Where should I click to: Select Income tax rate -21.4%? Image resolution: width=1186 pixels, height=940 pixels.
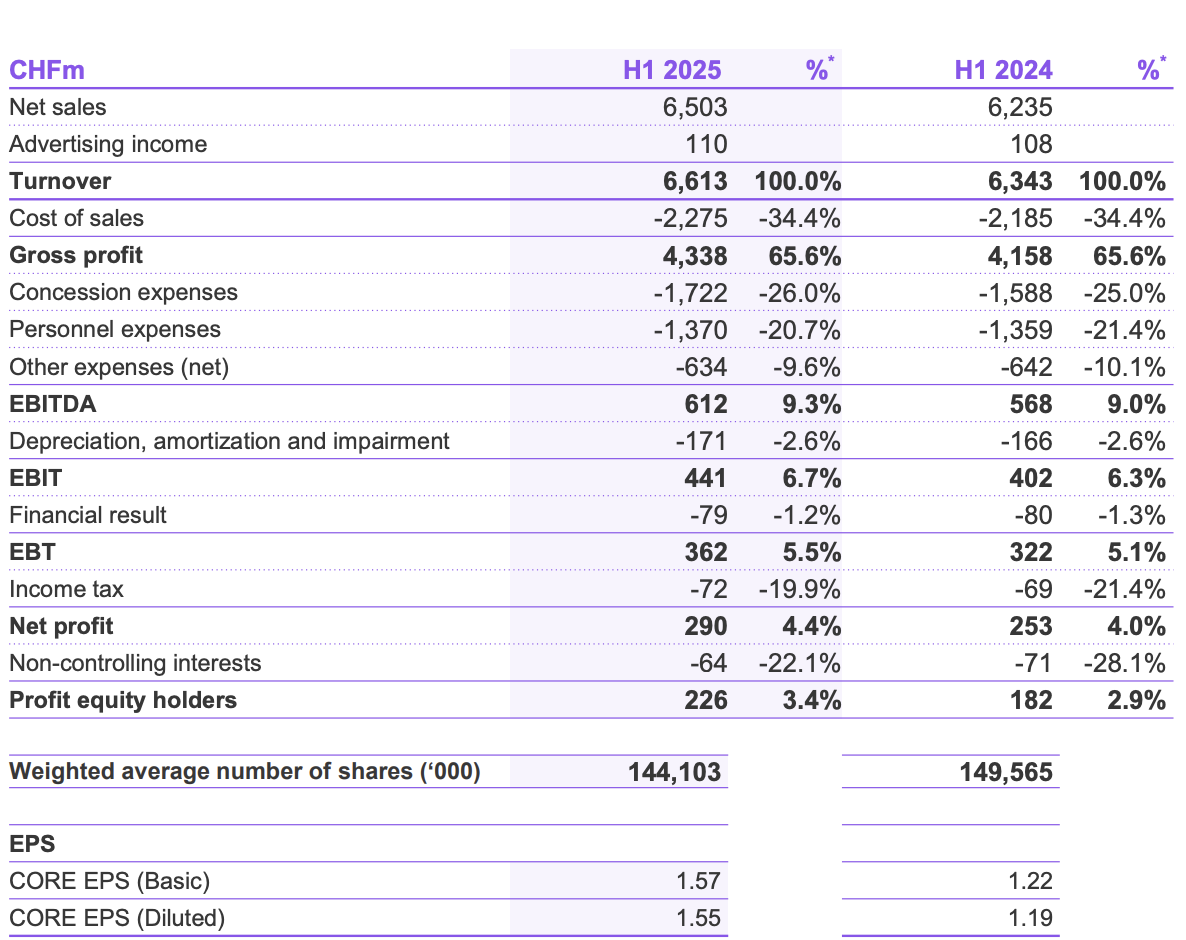[1125, 589]
